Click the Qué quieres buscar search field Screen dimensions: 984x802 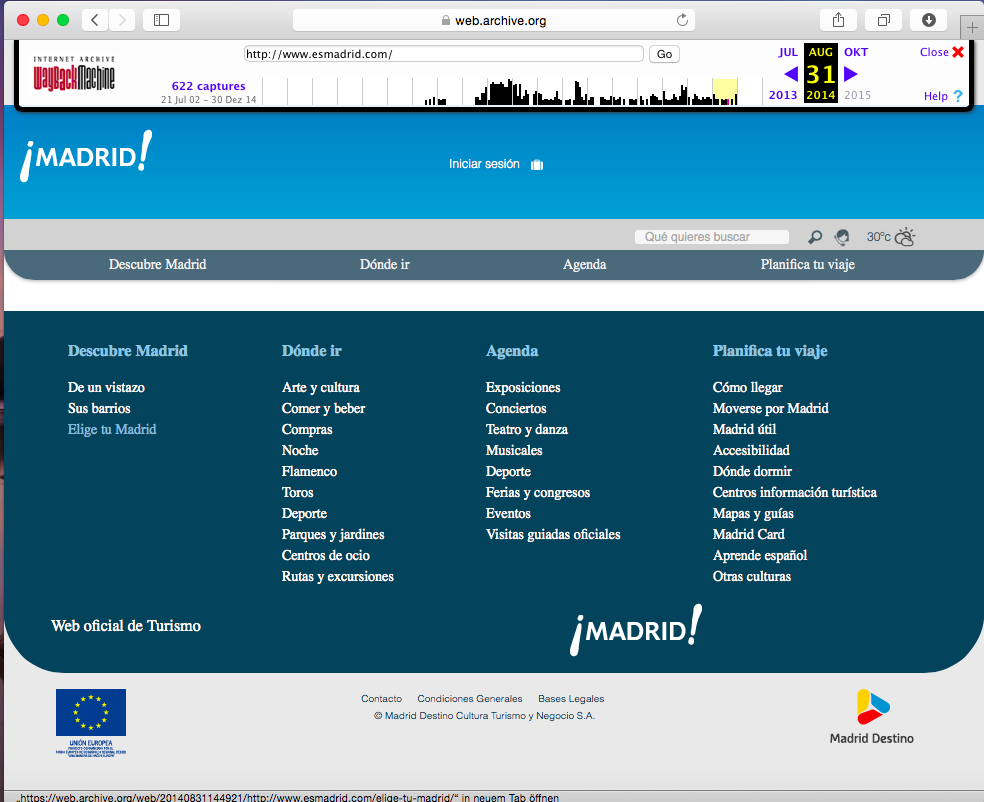click(711, 237)
